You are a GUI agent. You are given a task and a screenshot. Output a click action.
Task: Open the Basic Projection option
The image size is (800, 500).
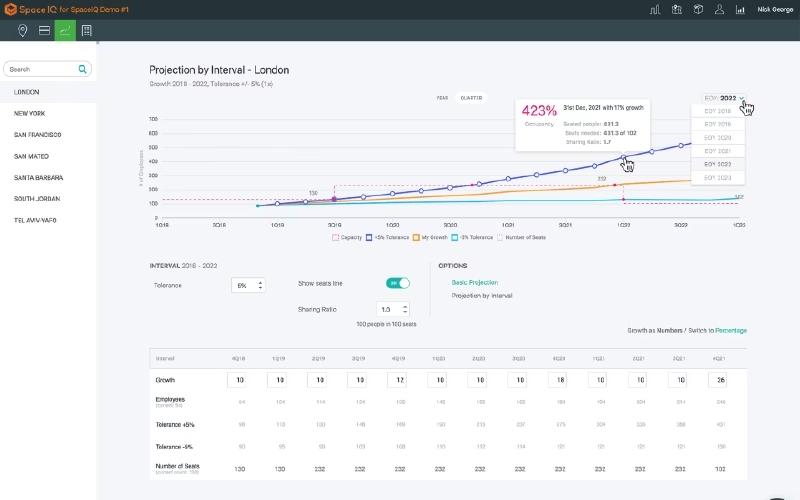pos(474,282)
